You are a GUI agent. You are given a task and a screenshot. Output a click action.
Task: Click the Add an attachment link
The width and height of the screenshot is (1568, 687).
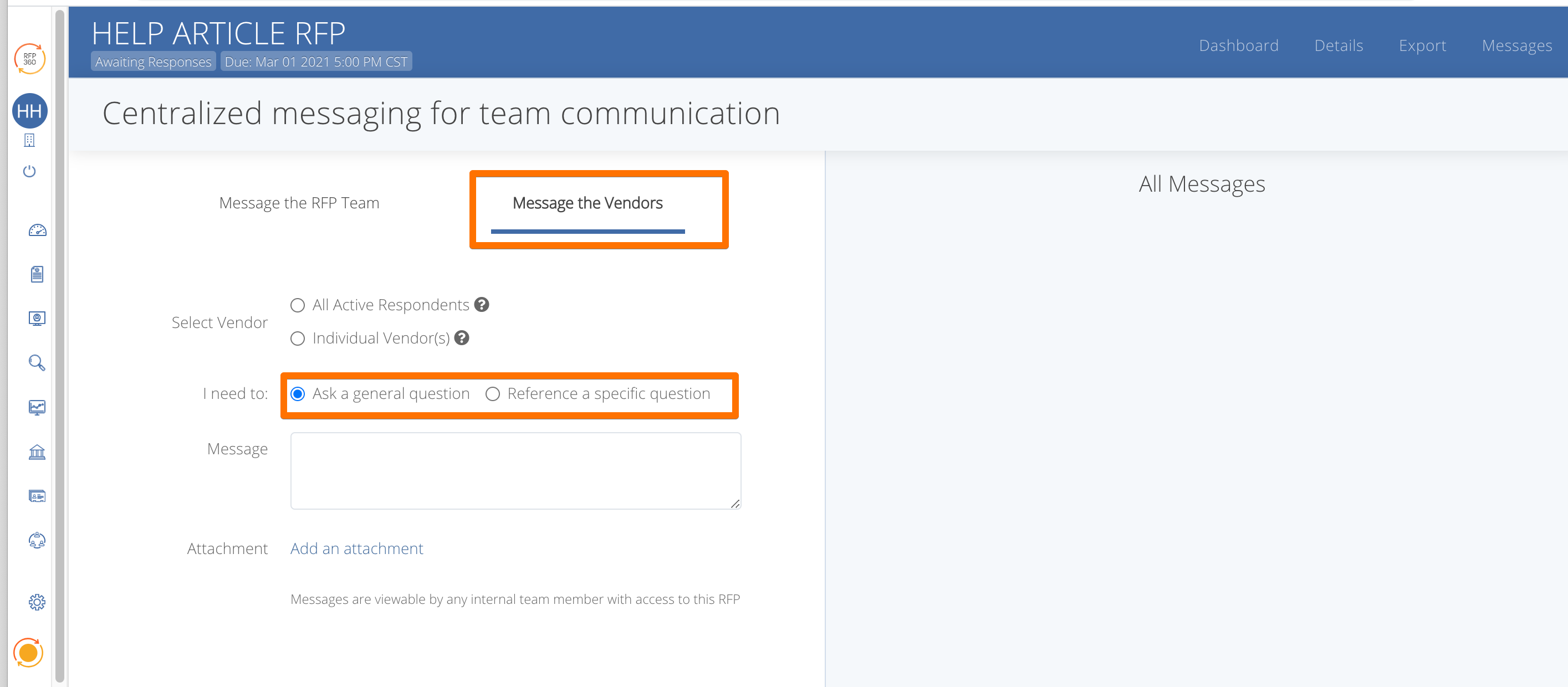point(356,548)
